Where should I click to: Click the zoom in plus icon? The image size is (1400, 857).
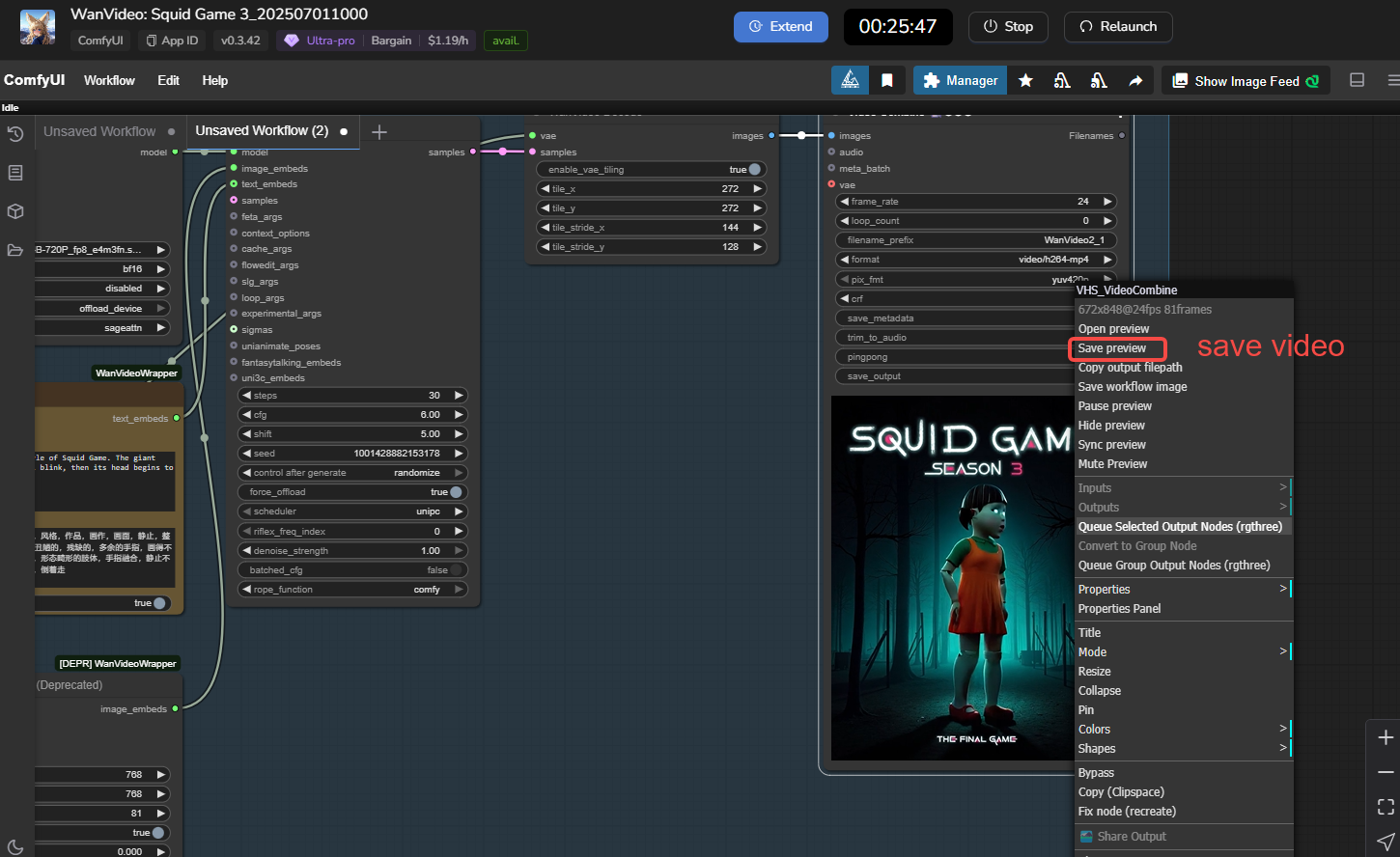tap(1386, 738)
